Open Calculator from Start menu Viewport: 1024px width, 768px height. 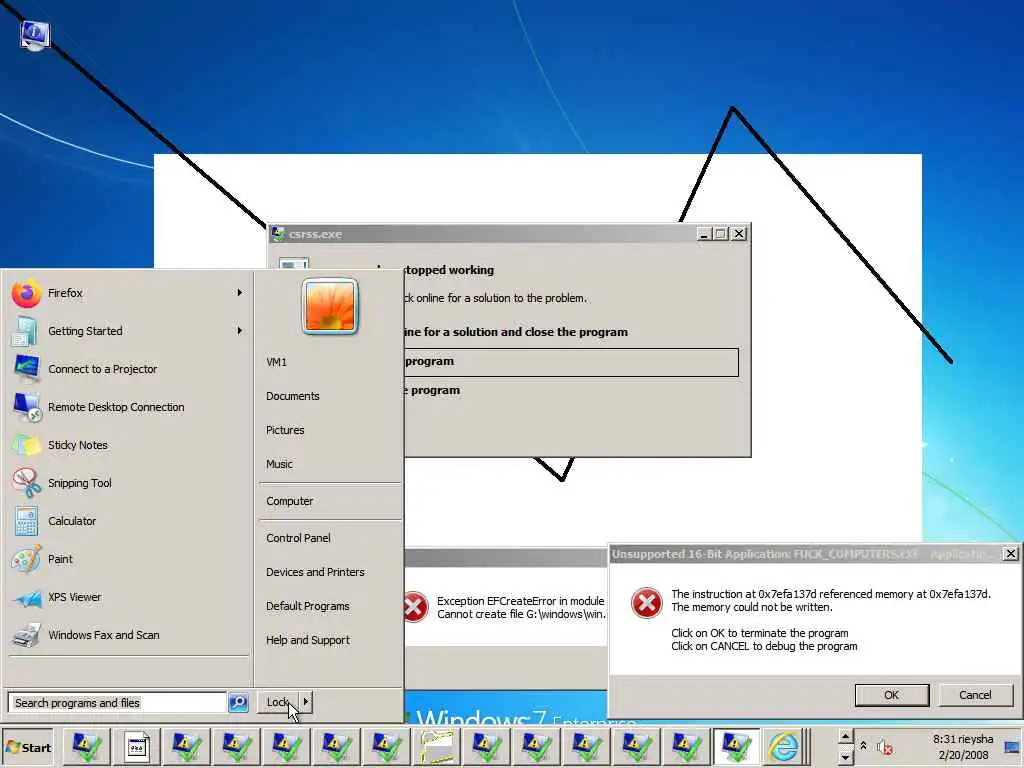[127, 520]
